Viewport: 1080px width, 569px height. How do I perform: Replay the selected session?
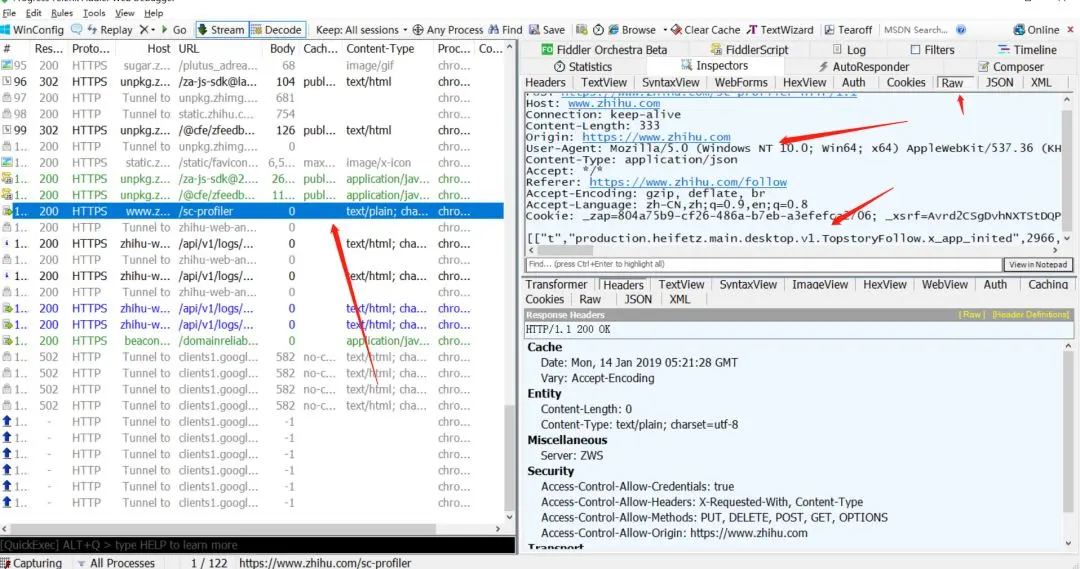(x=110, y=30)
